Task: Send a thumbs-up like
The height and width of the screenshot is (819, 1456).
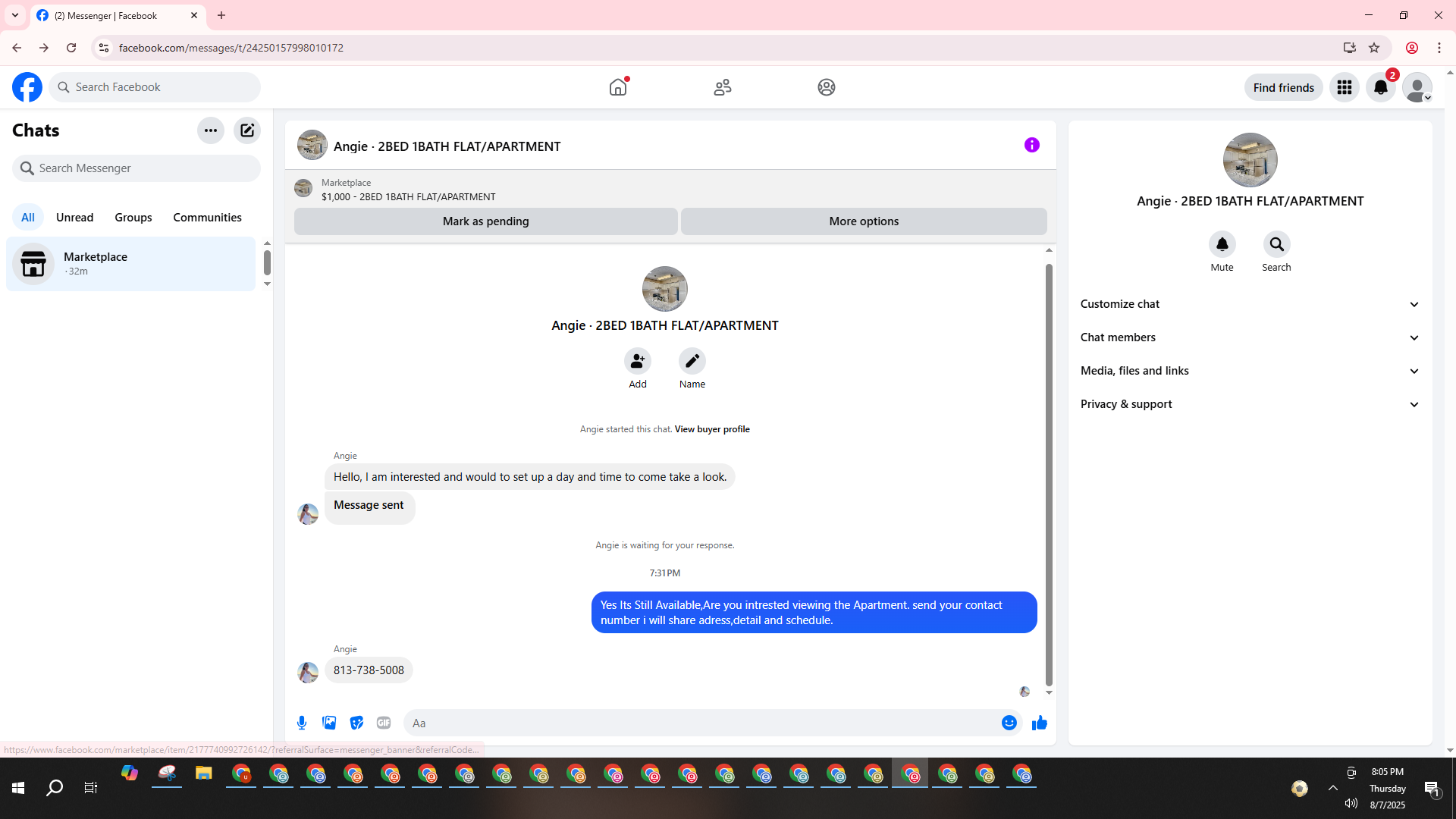Action: click(1040, 723)
